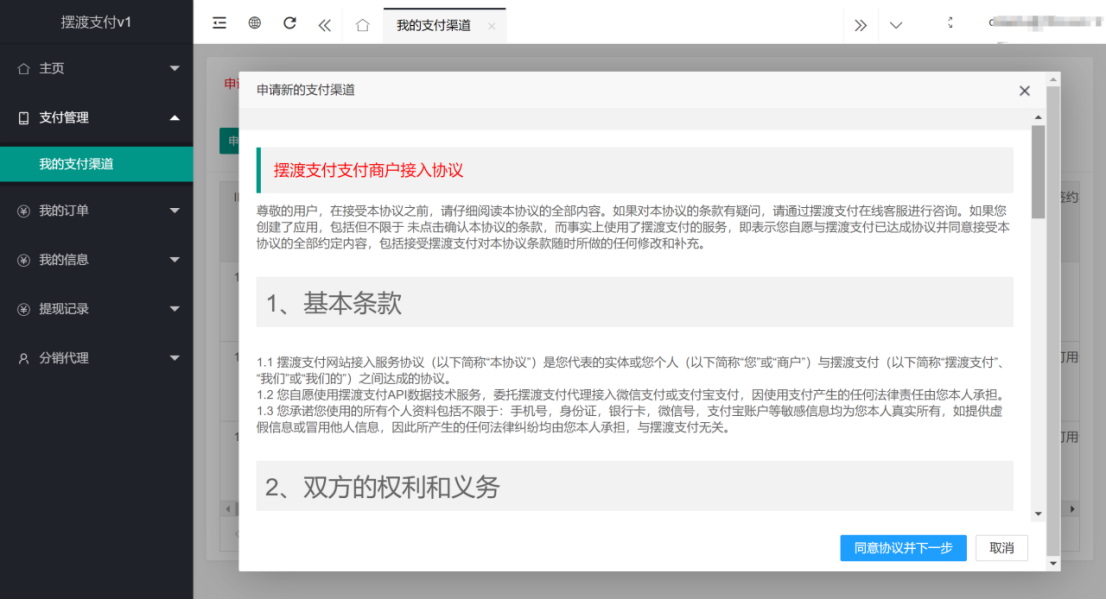Viewport: 1106px width, 600px height.
Task: Click the 提现记录 yen icon
Action: point(23,309)
